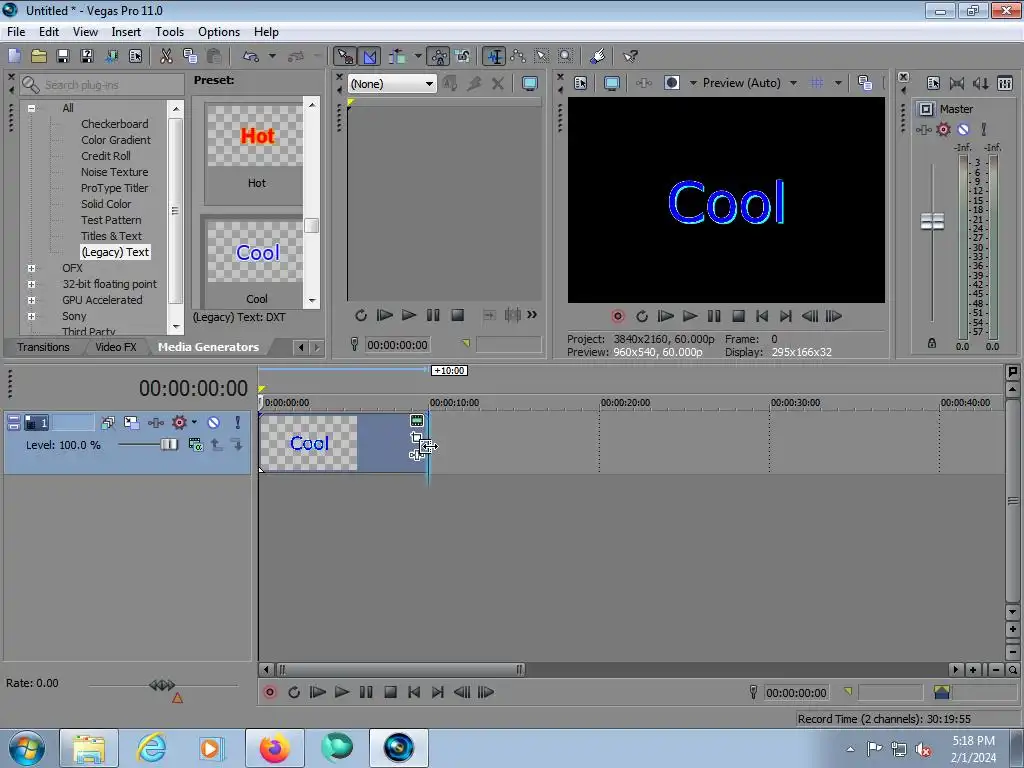Open the Track FX dropdown arrow on track 1

[x=194, y=422]
